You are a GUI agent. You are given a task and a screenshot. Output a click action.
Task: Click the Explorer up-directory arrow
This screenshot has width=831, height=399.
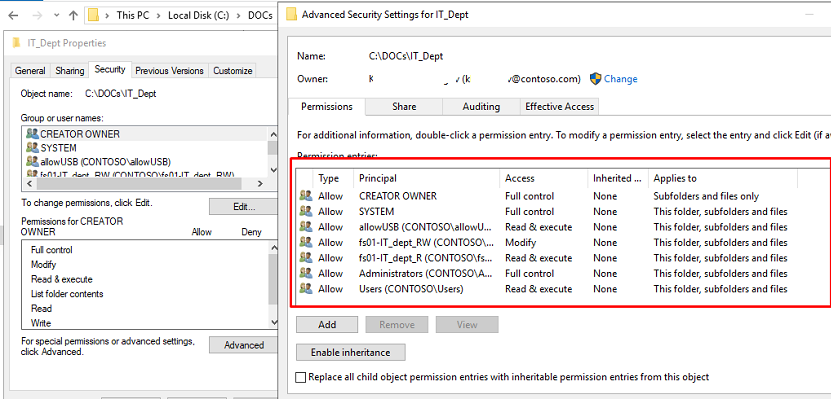click(74, 15)
